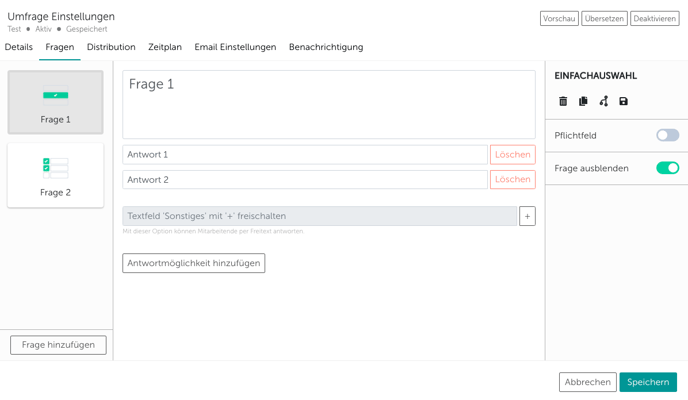Open the Distribution tab
Viewport: 688px width, 400px height.
point(111,47)
